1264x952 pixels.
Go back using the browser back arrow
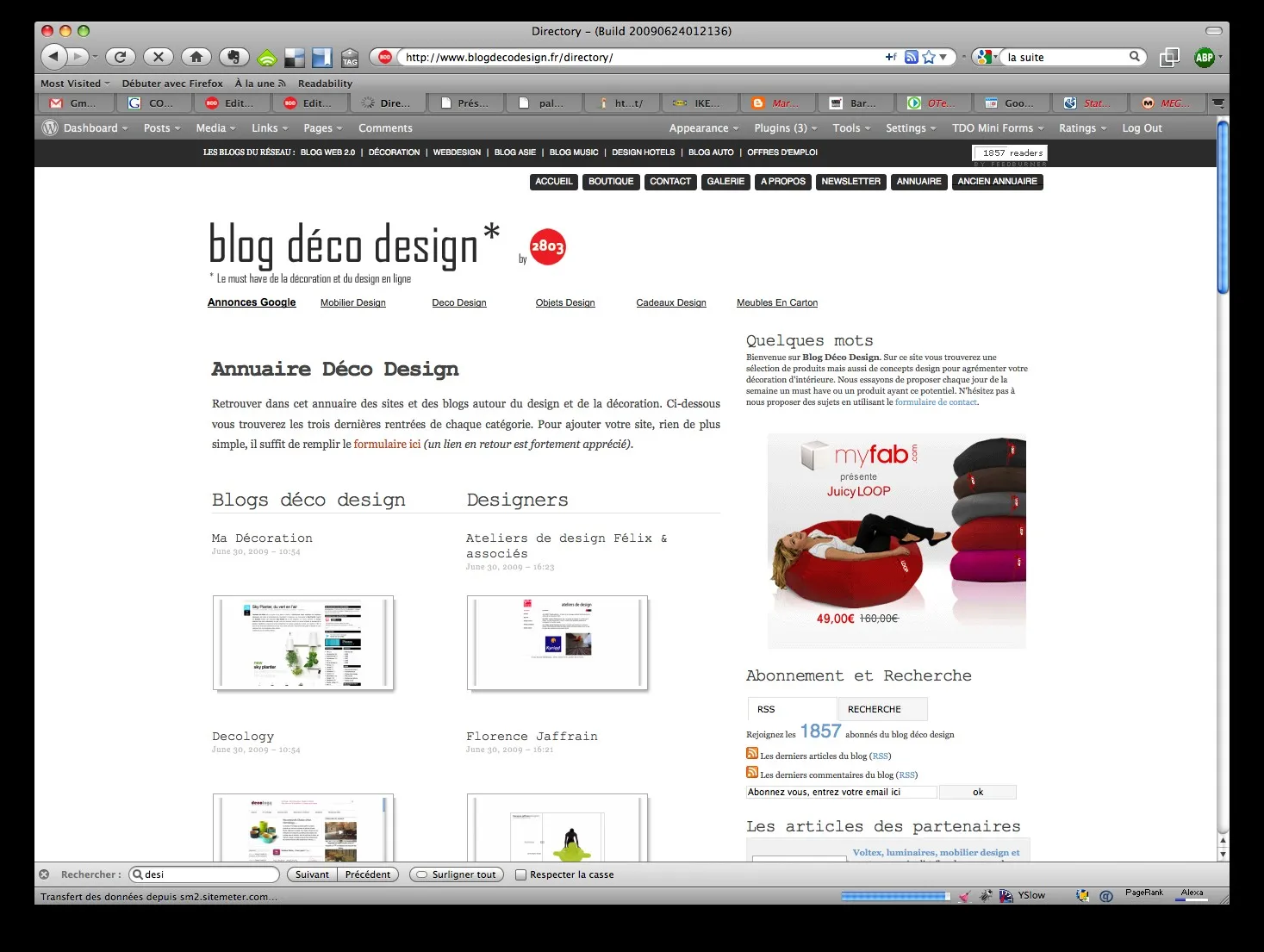tap(53, 57)
